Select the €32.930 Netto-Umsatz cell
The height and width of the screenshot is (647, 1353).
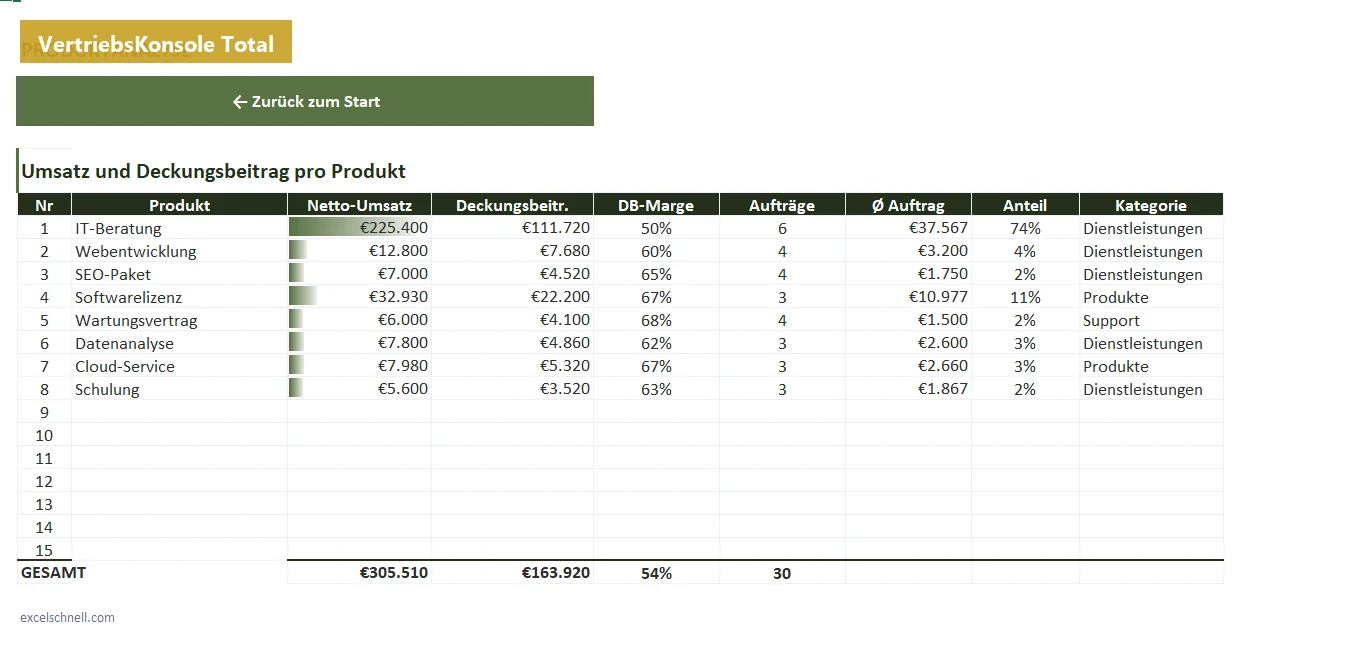(360, 297)
